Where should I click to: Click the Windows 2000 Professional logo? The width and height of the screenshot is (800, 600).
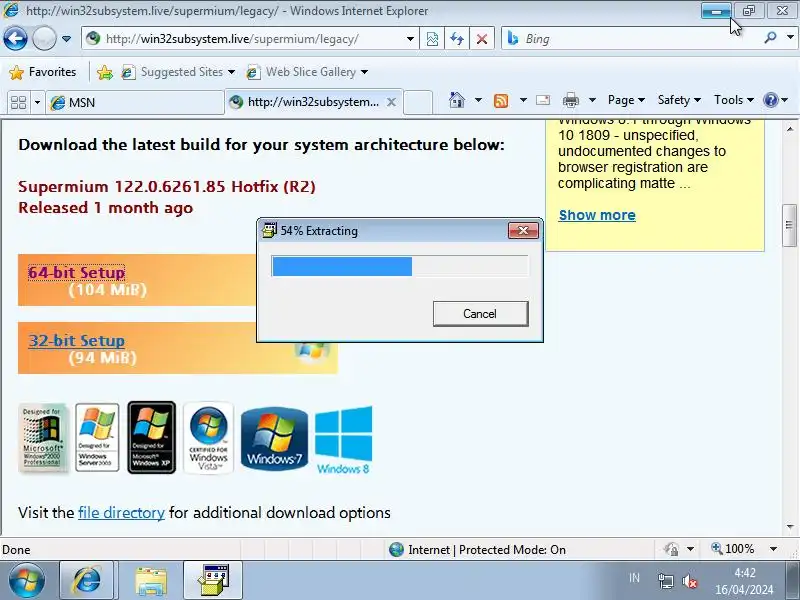click(42, 438)
